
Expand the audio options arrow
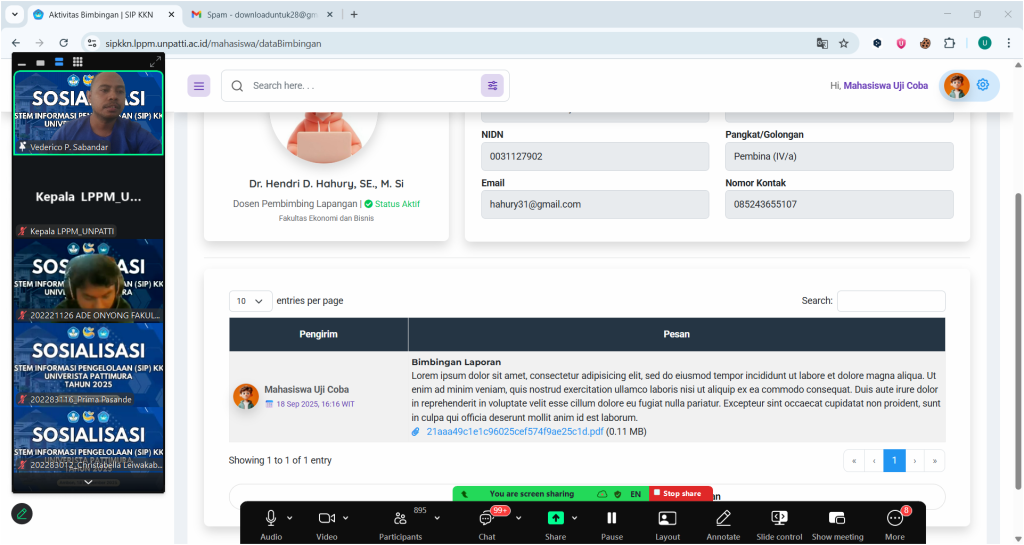pyautogui.click(x=290, y=518)
